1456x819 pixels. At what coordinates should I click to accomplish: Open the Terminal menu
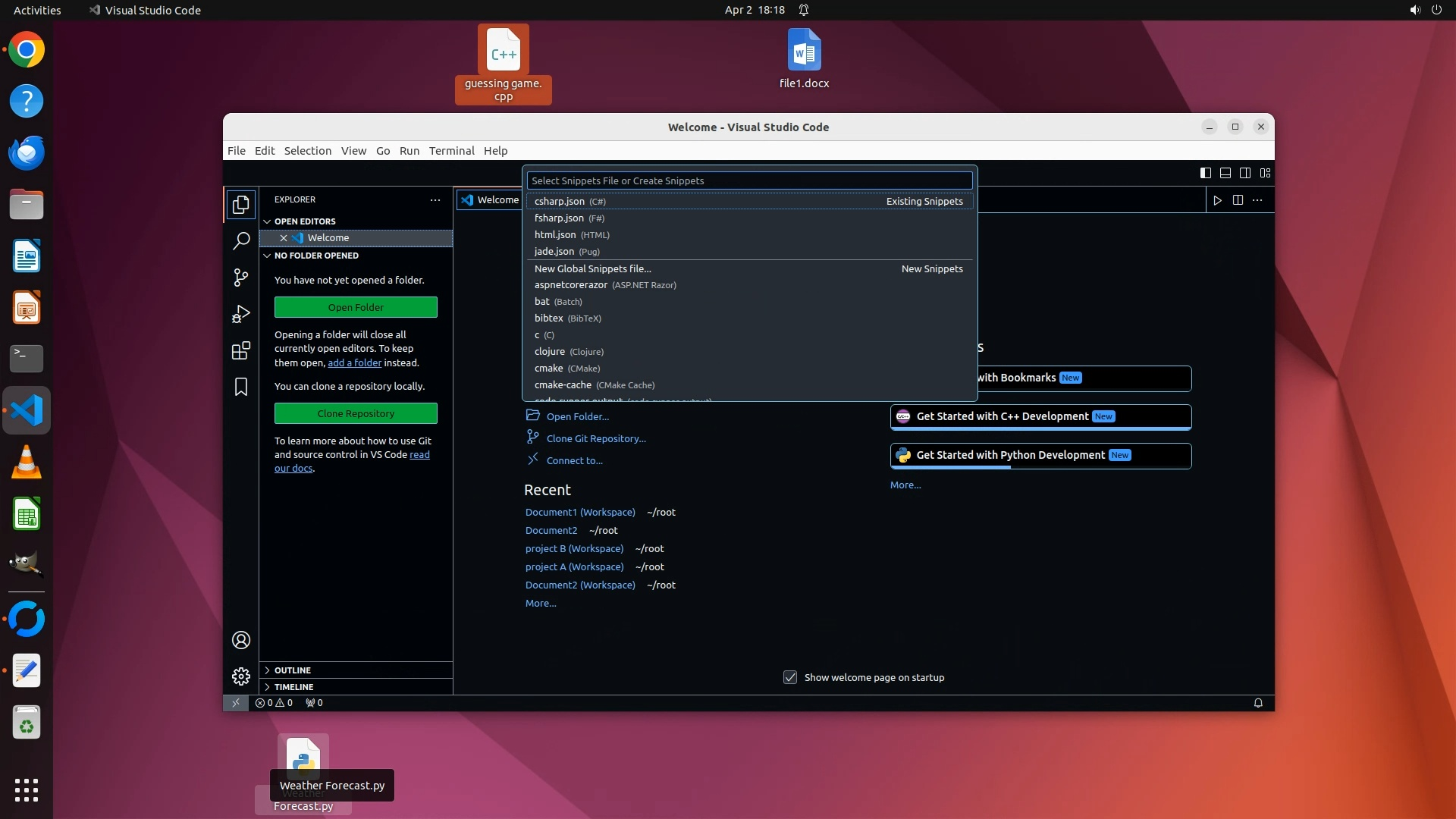(451, 151)
